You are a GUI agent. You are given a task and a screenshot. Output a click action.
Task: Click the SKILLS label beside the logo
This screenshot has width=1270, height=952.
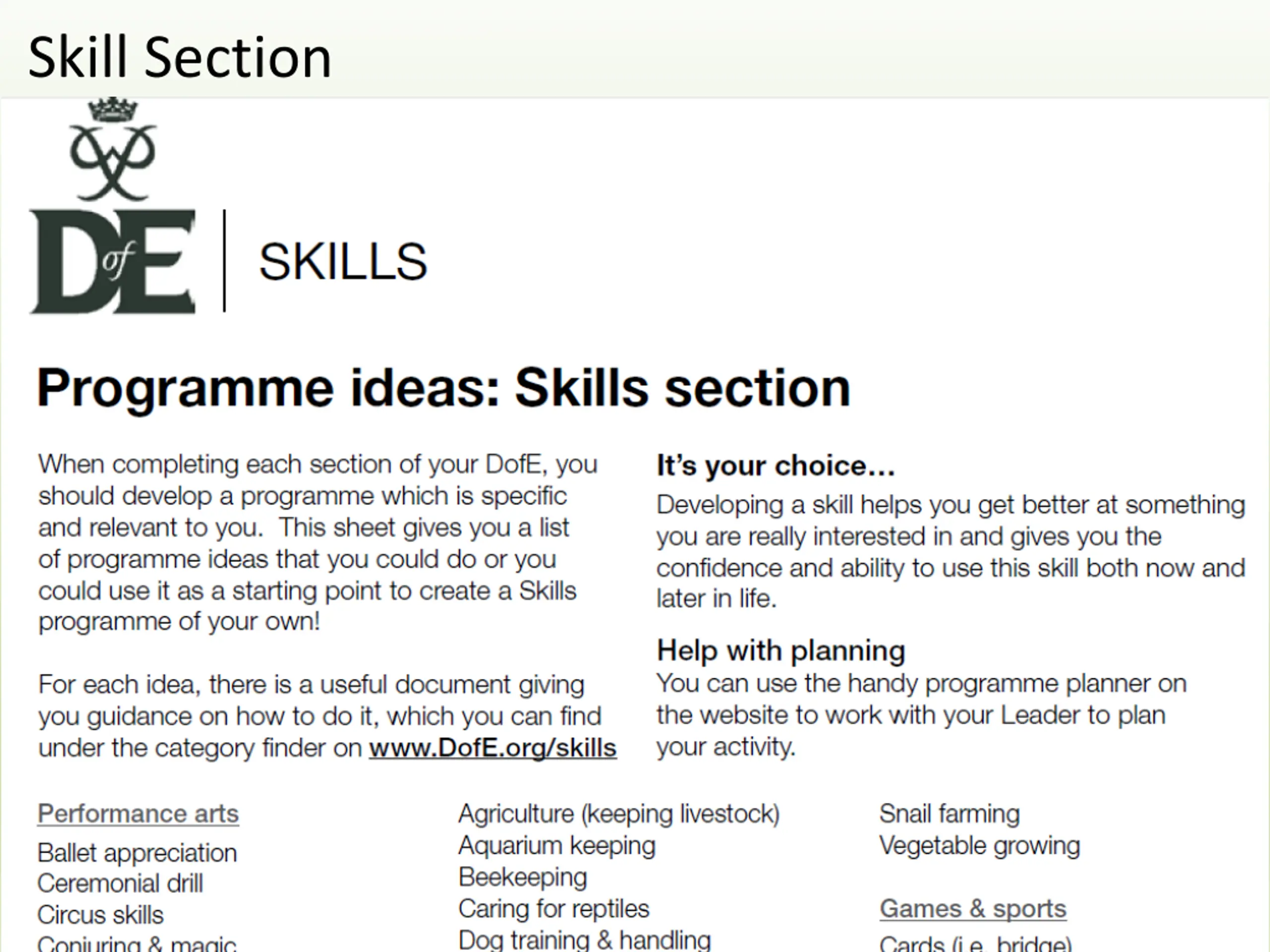343,262
